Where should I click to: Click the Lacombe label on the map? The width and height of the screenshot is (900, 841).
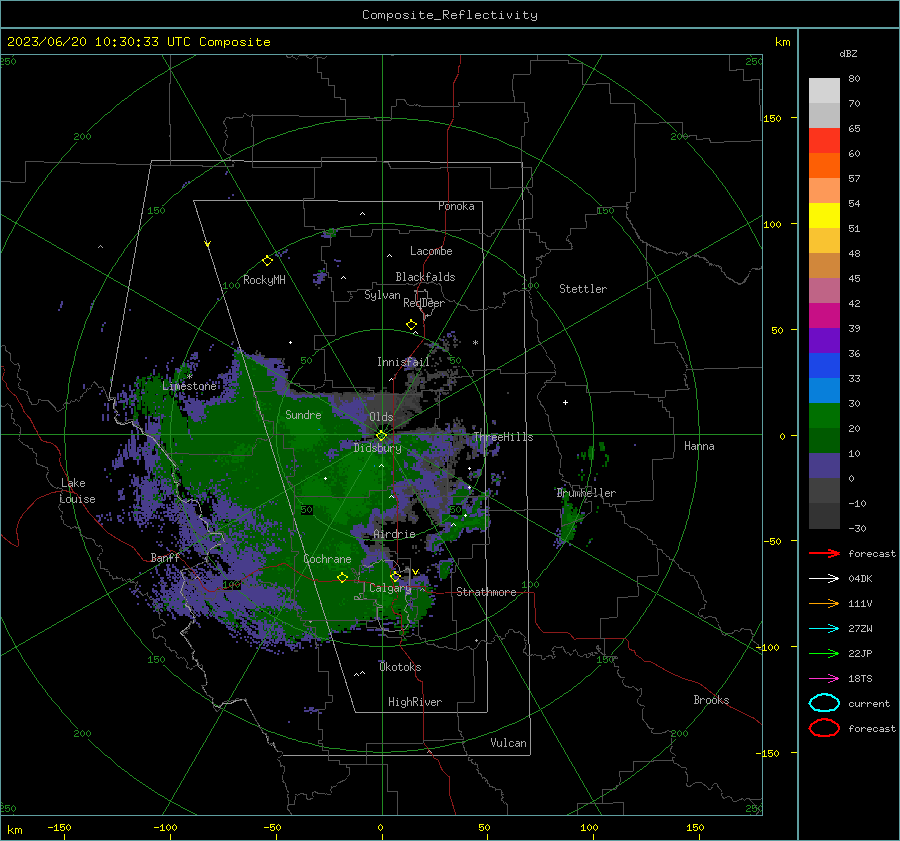pyautogui.click(x=431, y=251)
